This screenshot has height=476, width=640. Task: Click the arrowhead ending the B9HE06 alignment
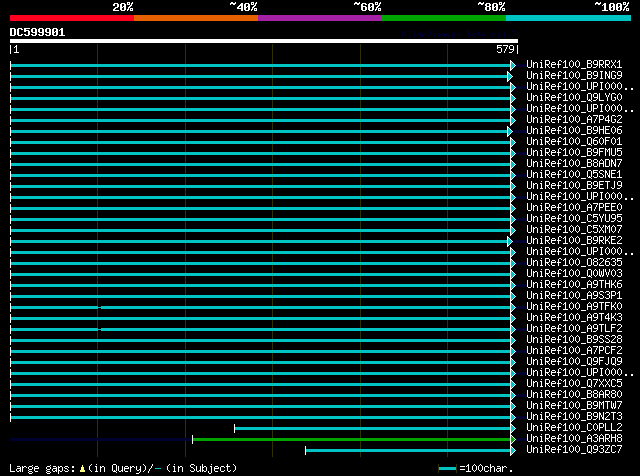point(510,131)
